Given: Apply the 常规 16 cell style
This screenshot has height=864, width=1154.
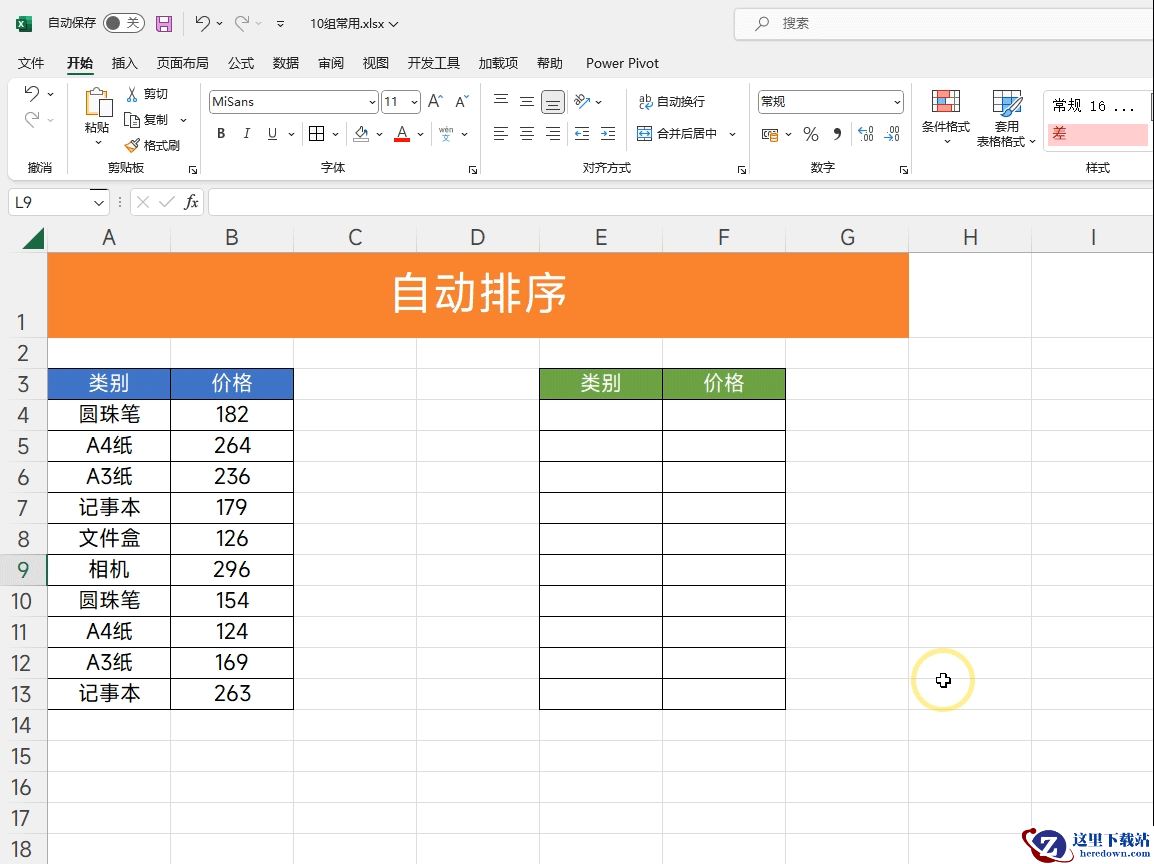Looking at the screenshot, I should 1097,106.
